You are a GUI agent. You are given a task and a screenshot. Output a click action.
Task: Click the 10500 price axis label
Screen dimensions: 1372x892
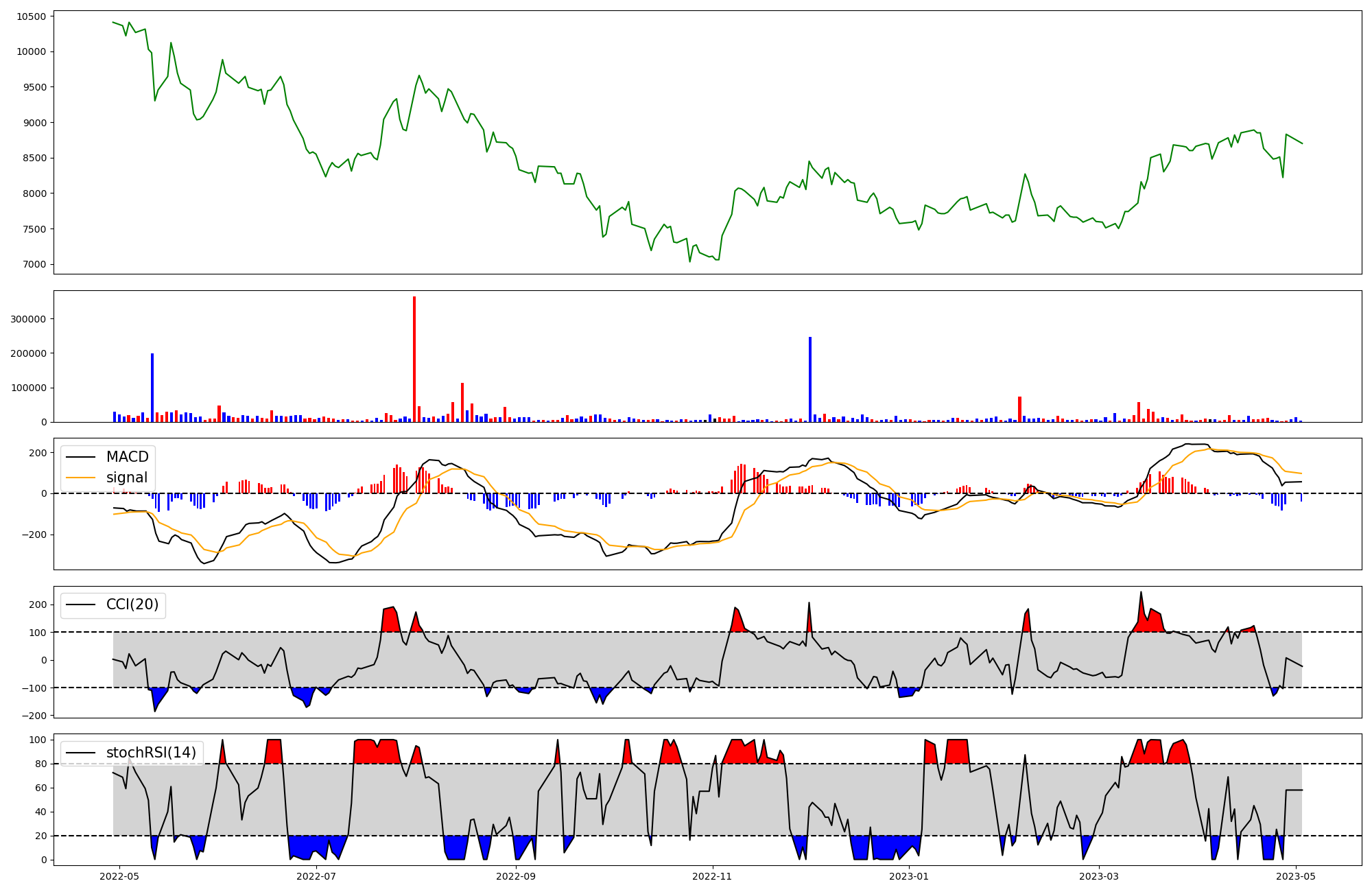[30, 16]
